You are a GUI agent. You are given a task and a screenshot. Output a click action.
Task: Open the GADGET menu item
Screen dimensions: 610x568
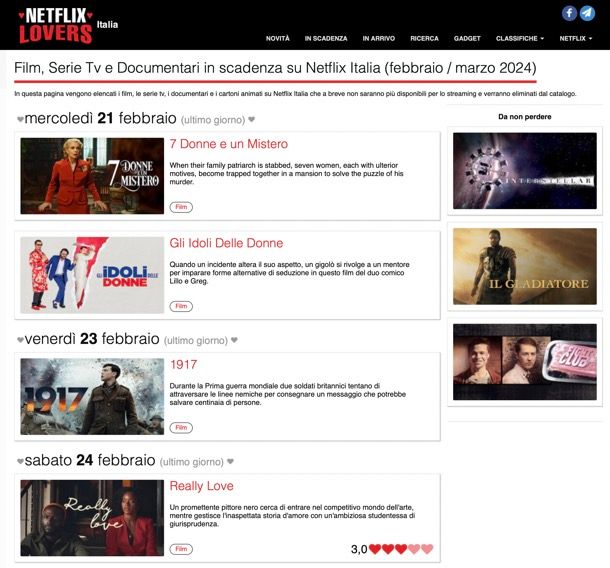point(467,39)
